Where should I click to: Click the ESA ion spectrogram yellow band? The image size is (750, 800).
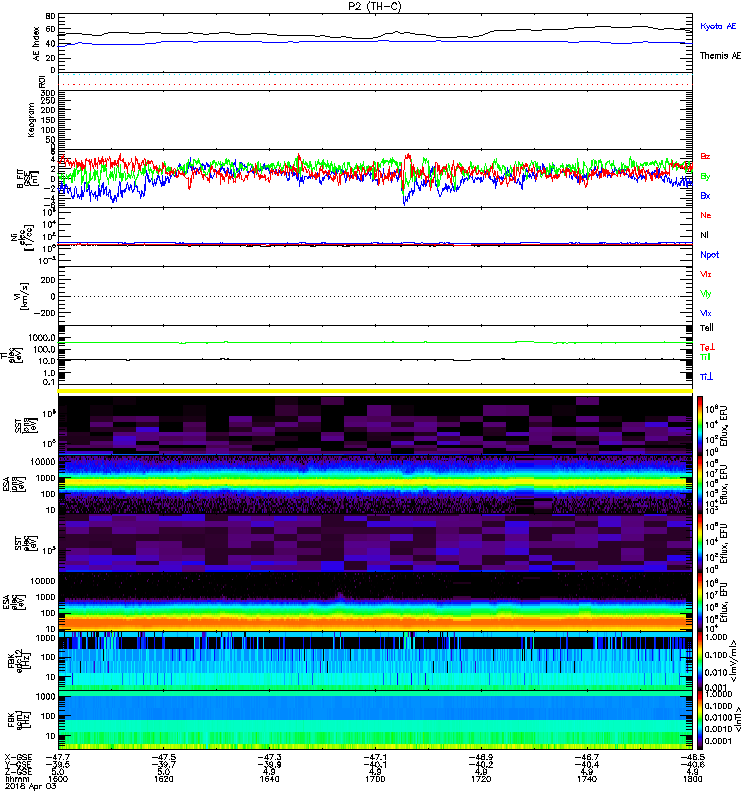pyautogui.click(x=375, y=482)
